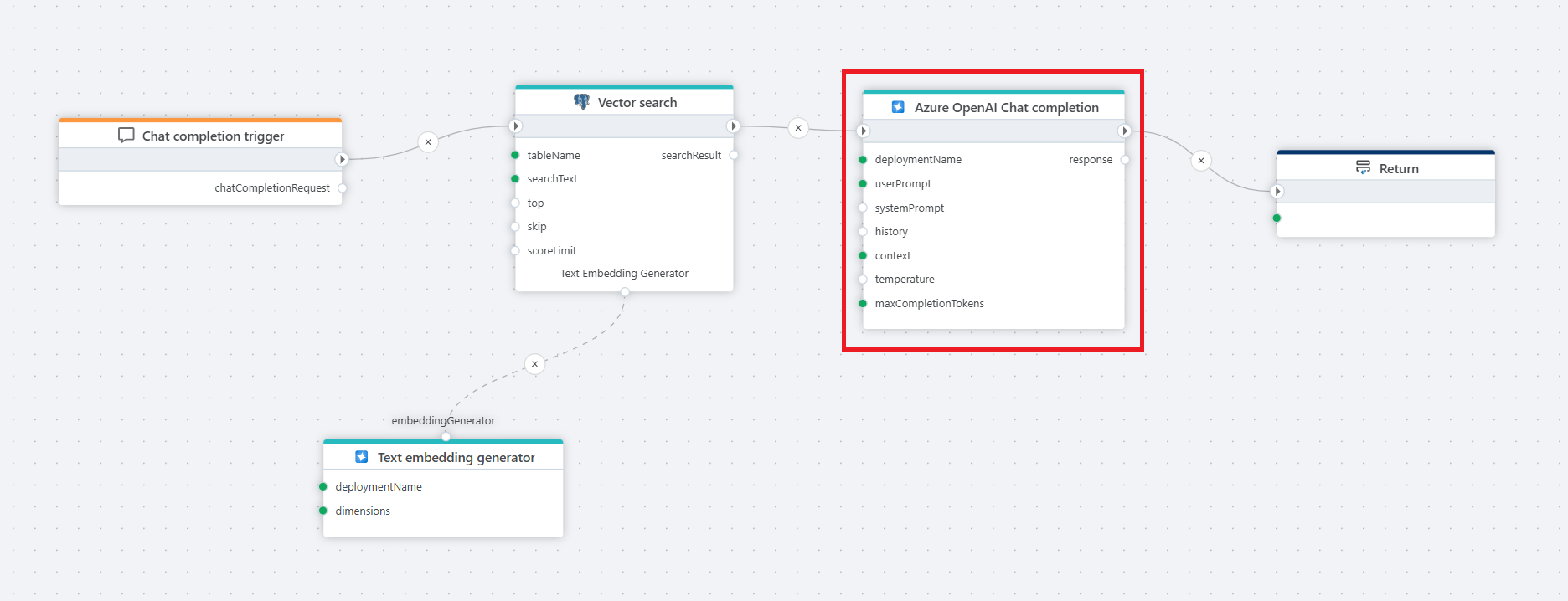This screenshot has height=601, width=1568.
Task: Click the systemPrompt label
Action: (910, 208)
